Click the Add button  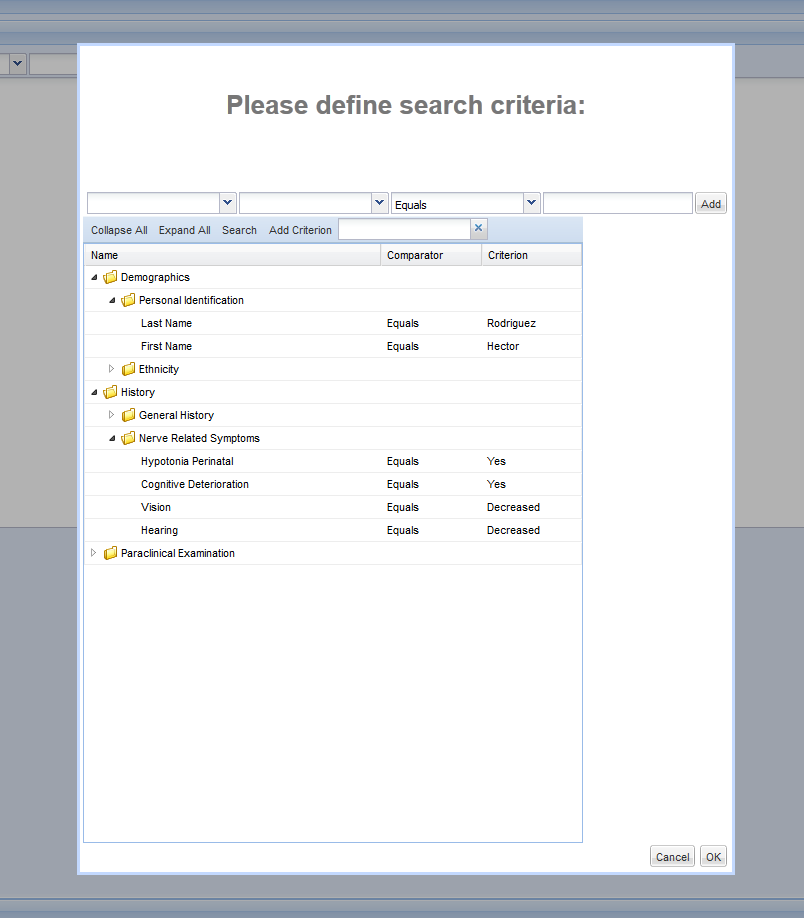710,204
